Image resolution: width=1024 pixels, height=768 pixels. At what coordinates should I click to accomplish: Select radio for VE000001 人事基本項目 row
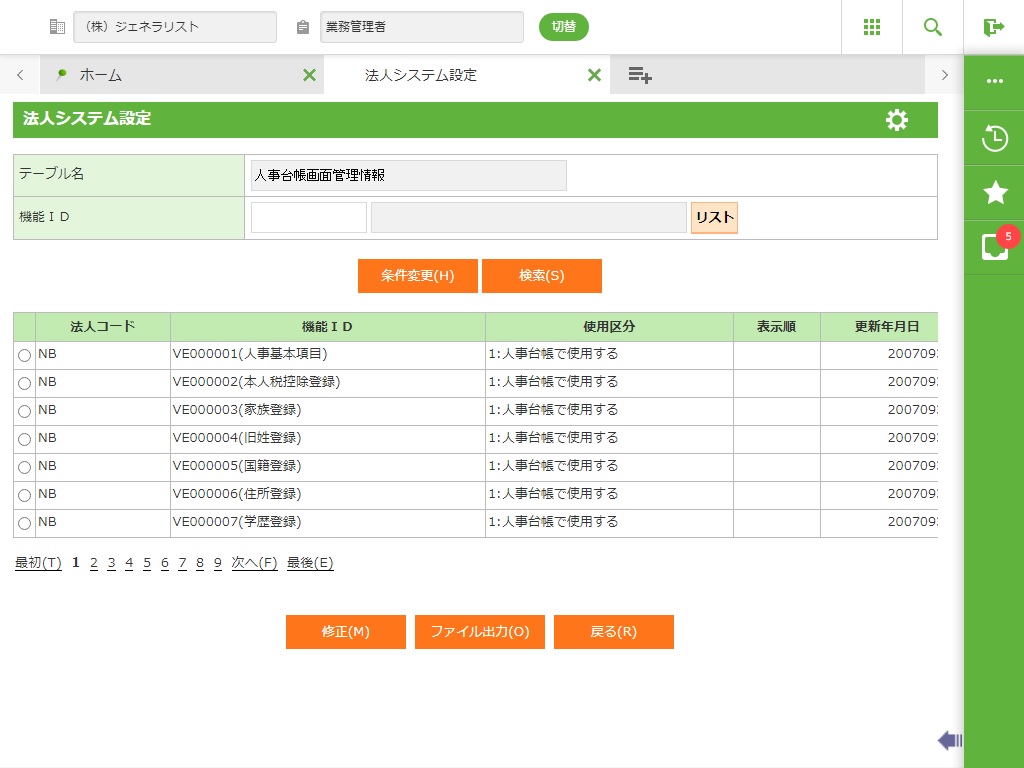point(25,355)
